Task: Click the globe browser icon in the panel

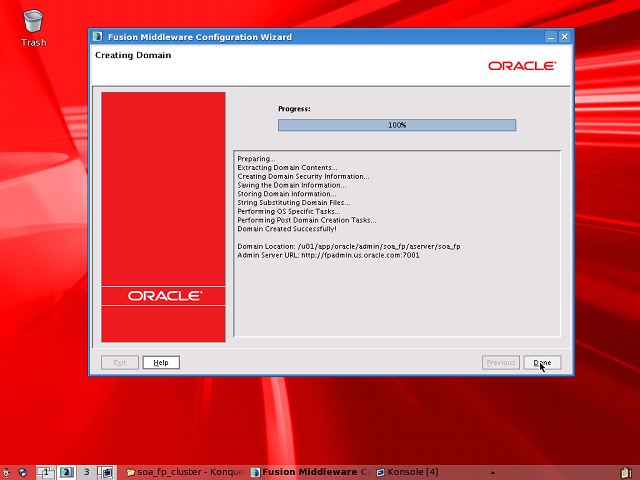Action: (x=23, y=473)
